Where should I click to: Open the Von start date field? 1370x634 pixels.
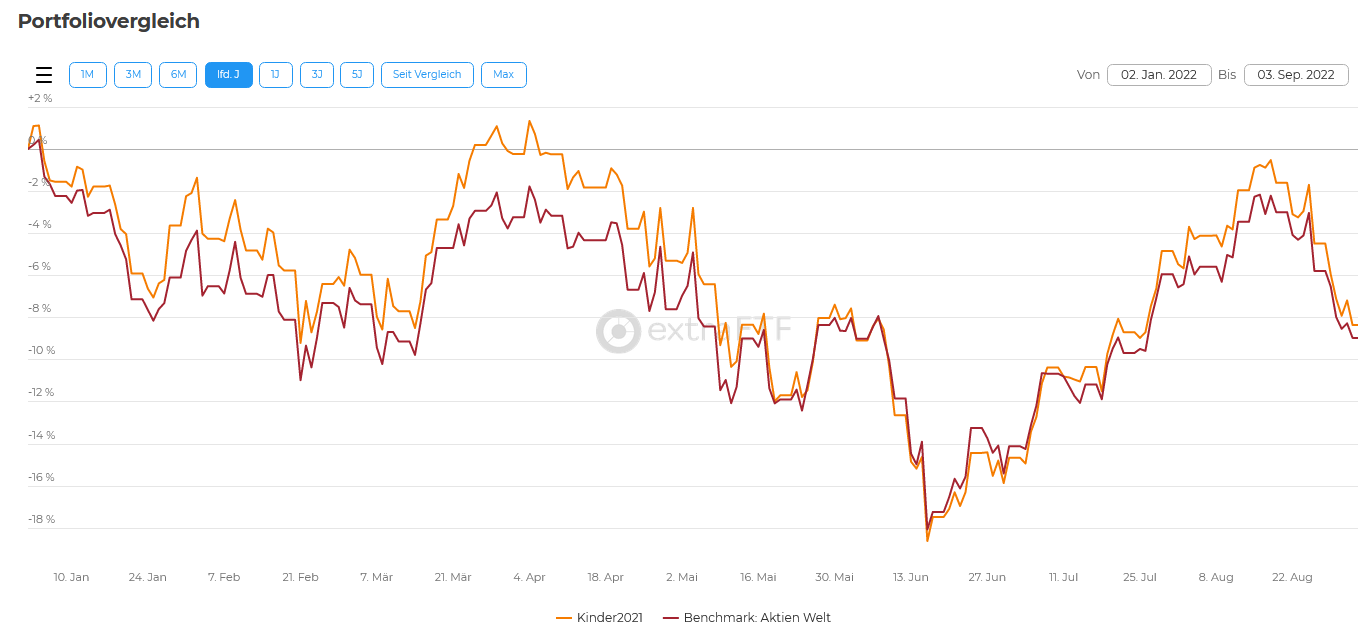pos(1159,75)
